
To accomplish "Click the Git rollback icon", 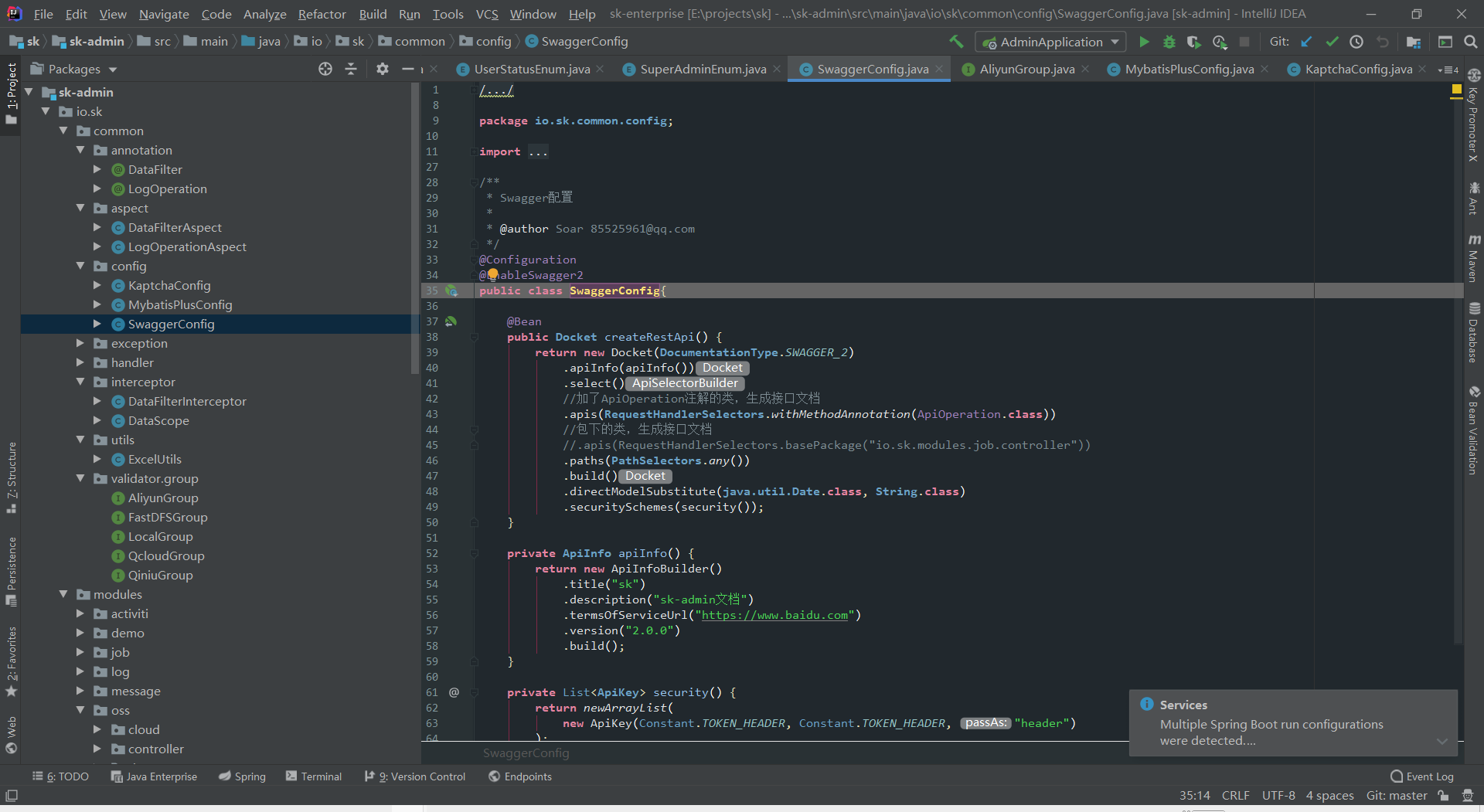I will coord(1383,42).
